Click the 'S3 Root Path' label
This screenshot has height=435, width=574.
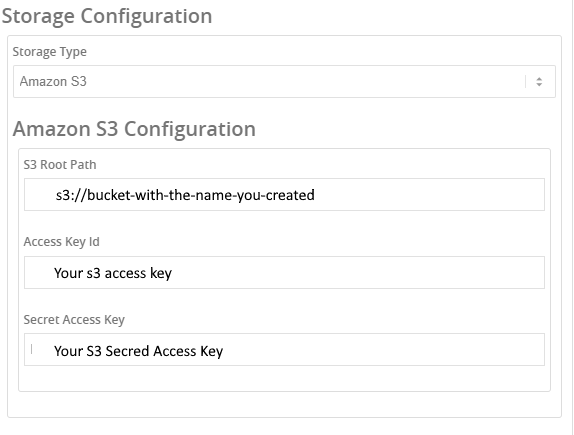click(x=60, y=165)
